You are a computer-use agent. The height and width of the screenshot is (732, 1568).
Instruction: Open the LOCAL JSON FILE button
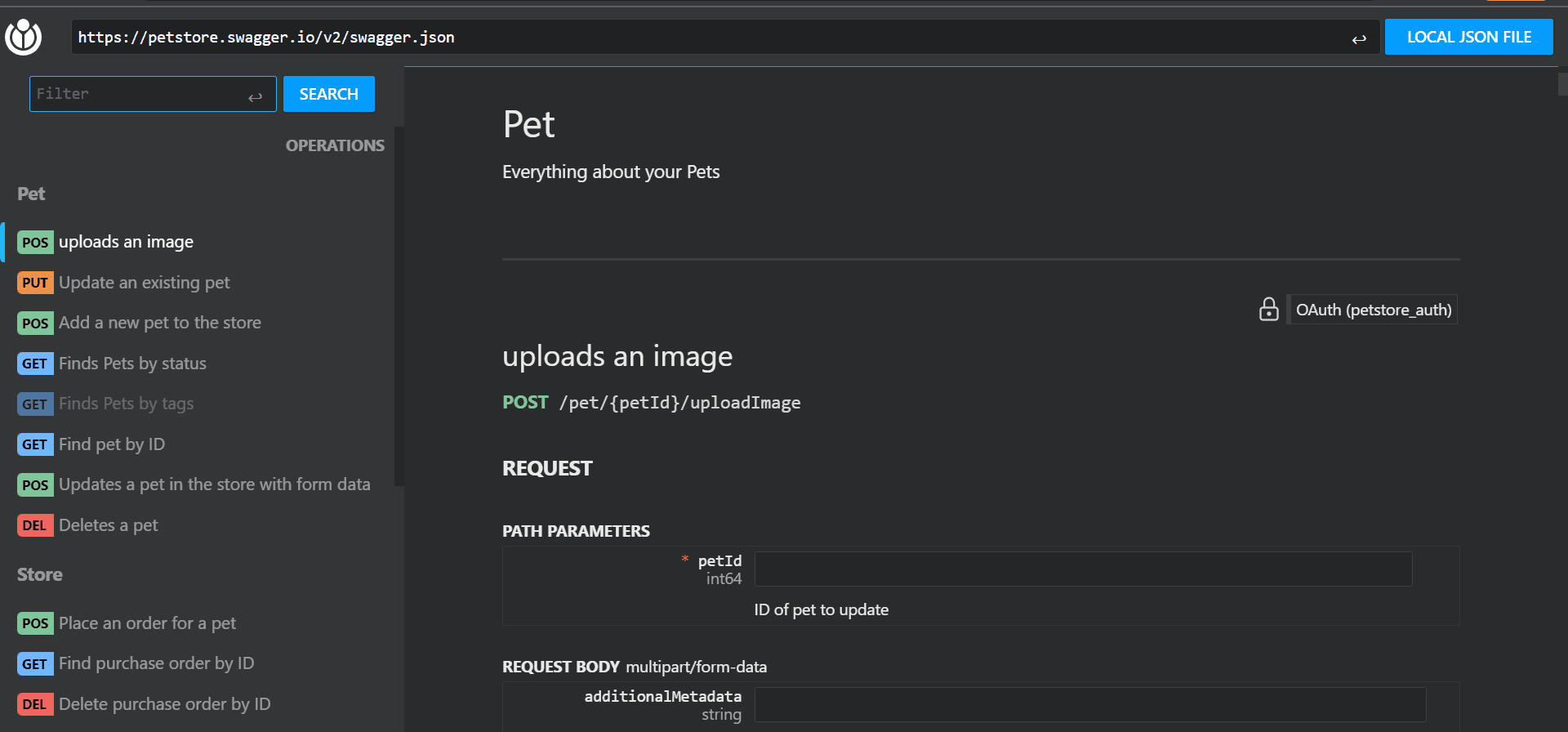[1468, 37]
